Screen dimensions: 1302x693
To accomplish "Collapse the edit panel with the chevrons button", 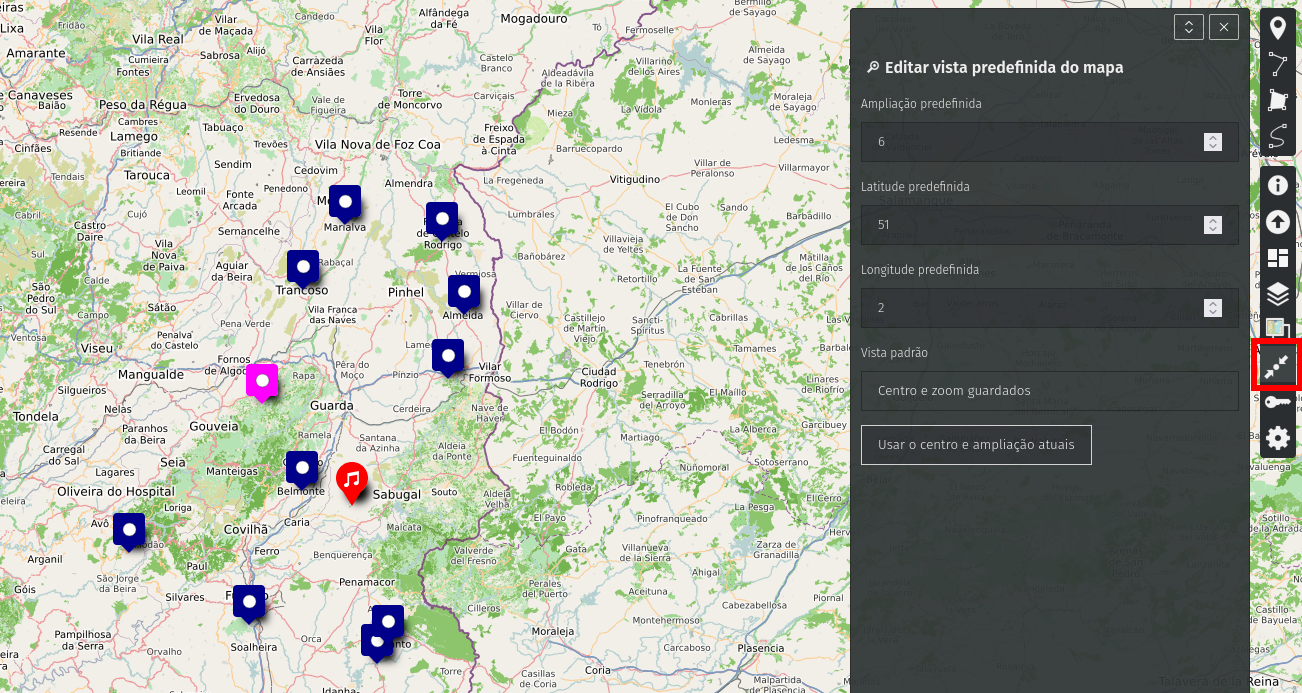I will tap(1189, 28).
